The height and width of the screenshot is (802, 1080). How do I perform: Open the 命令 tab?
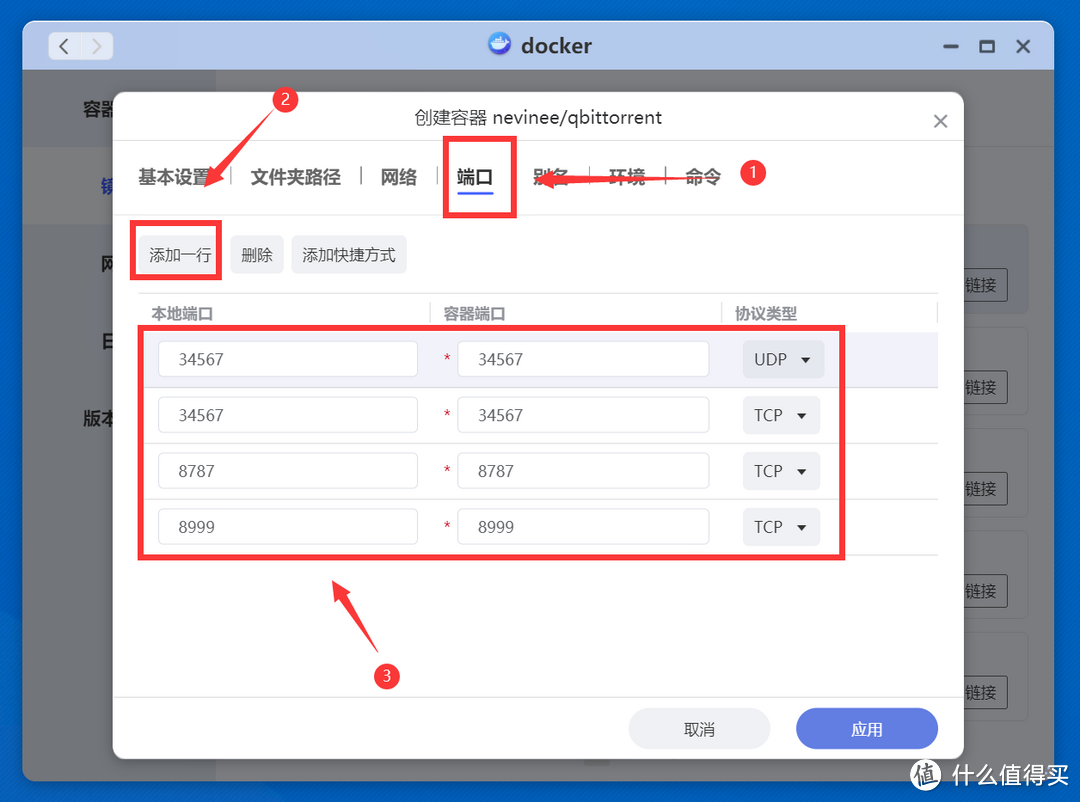[703, 177]
